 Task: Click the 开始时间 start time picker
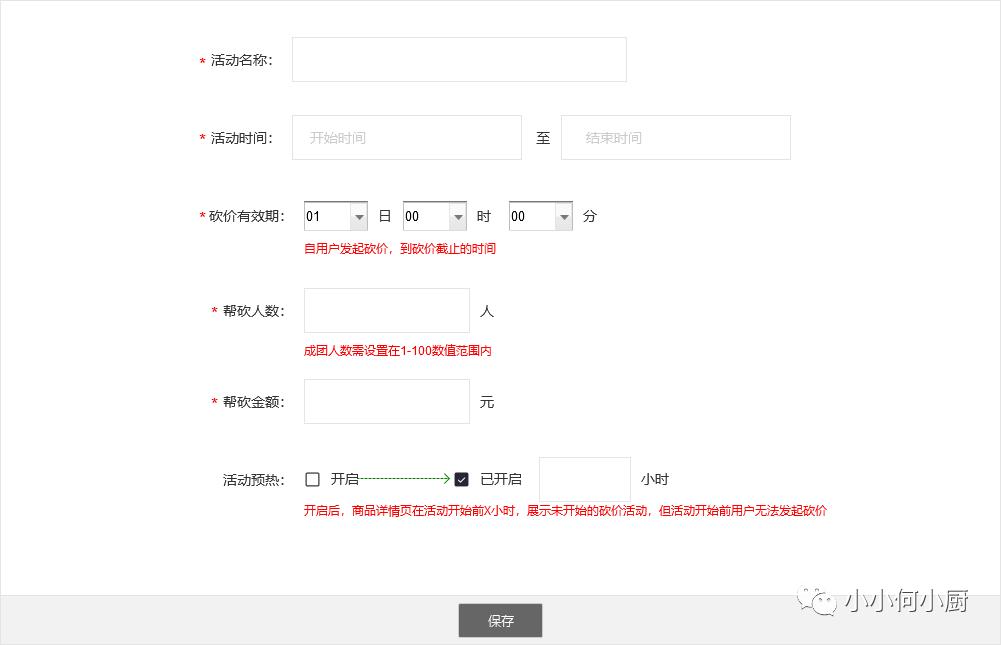coord(405,137)
